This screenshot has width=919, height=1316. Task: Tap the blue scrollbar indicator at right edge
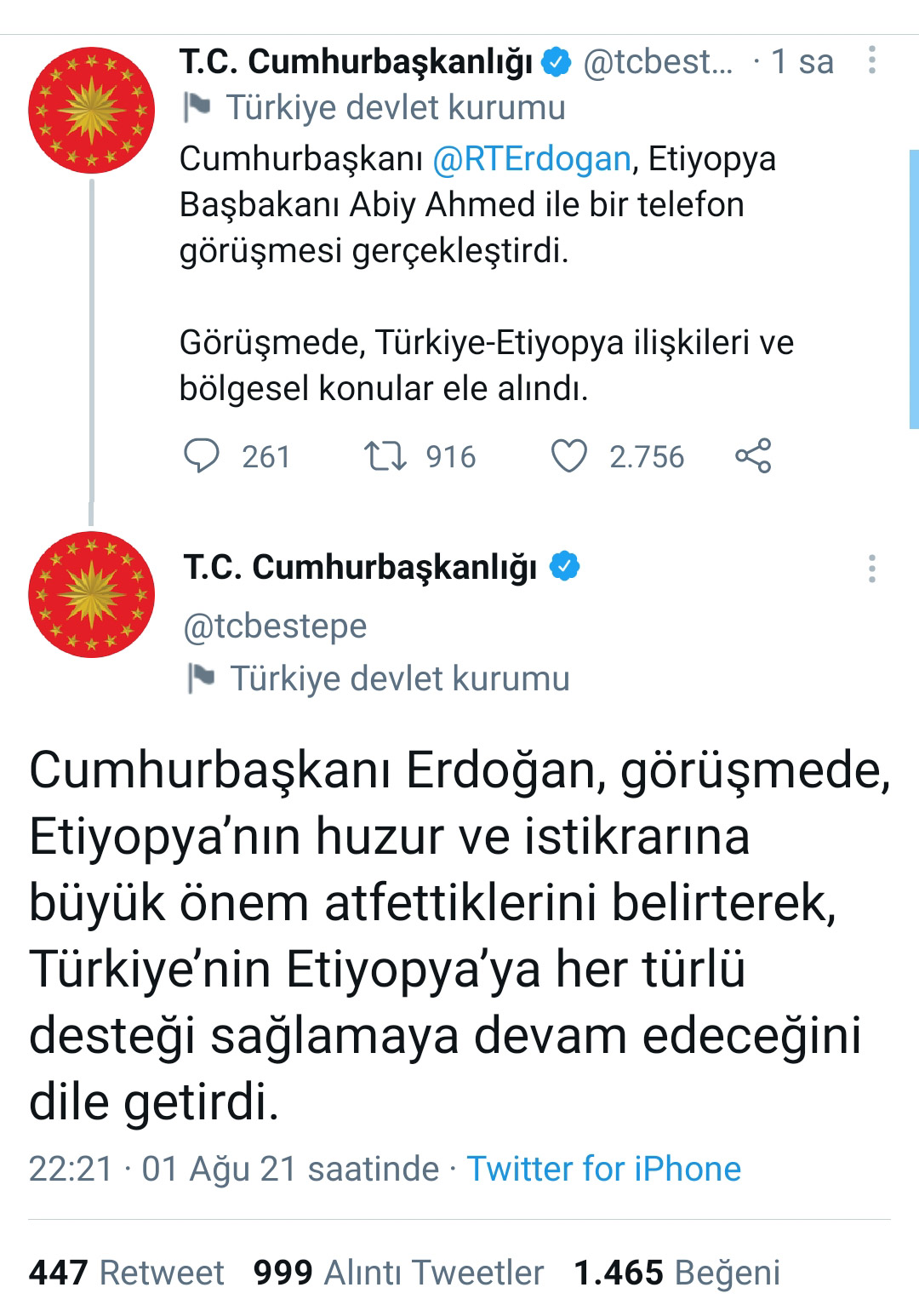[914, 289]
